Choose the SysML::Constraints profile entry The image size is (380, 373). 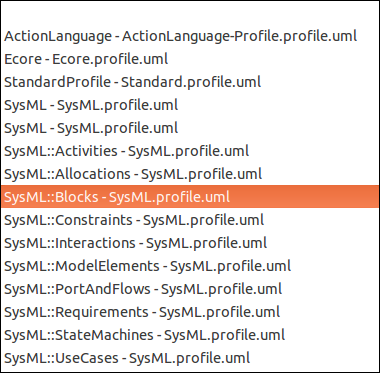click(x=190, y=220)
